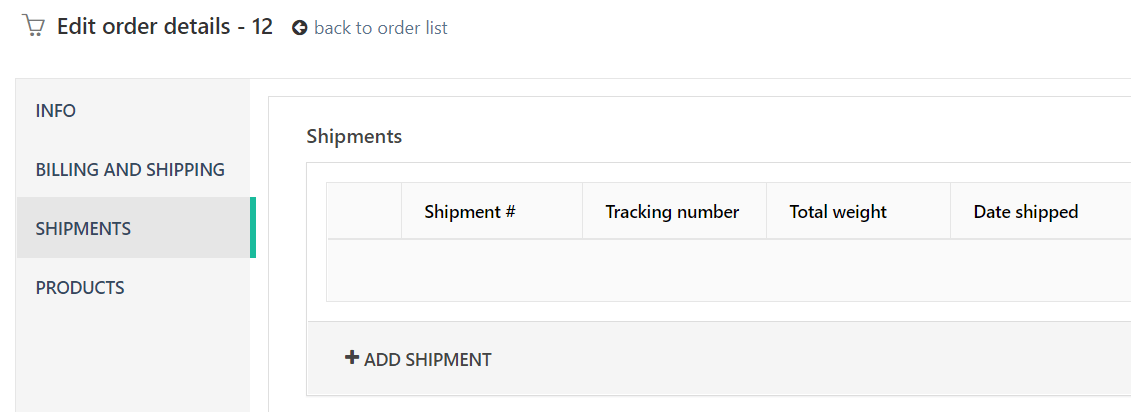Viewport: 1131px width, 412px height.
Task: Switch to BILLING AND SHIPPING tab
Action: click(133, 170)
